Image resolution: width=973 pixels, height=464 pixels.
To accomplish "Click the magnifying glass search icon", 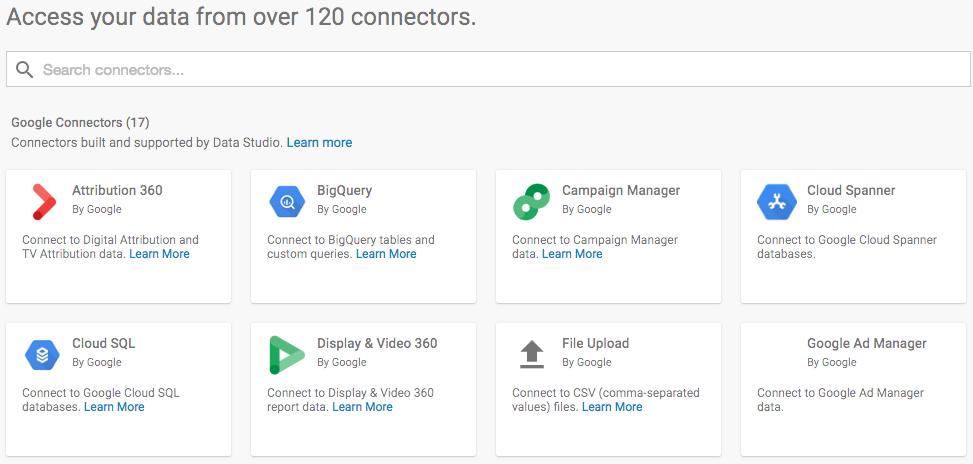I will pyautogui.click(x=25, y=70).
